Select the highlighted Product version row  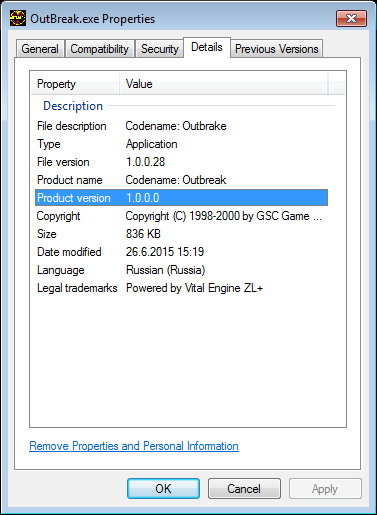click(181, 198)
